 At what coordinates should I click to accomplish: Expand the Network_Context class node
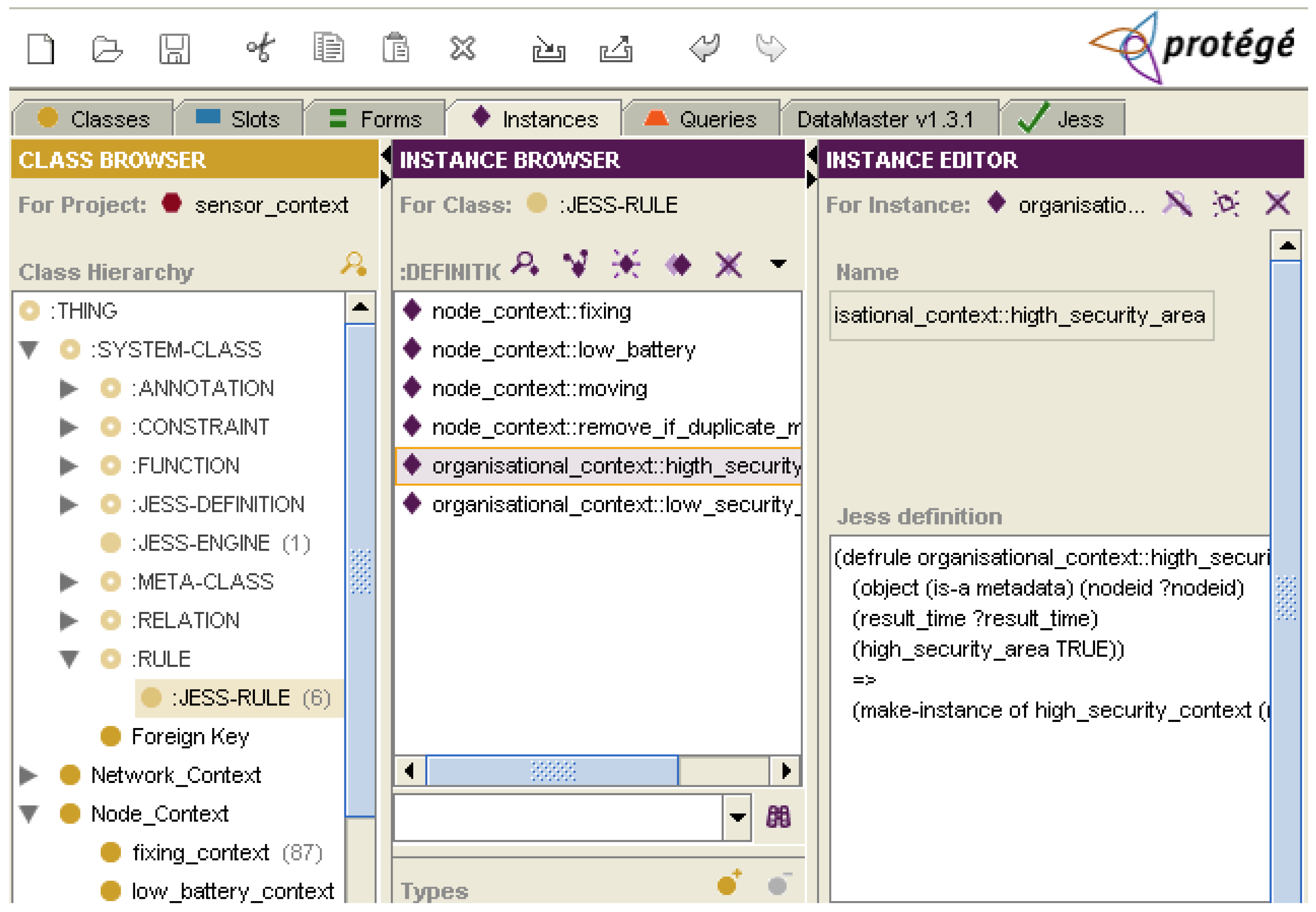point(28,775)
